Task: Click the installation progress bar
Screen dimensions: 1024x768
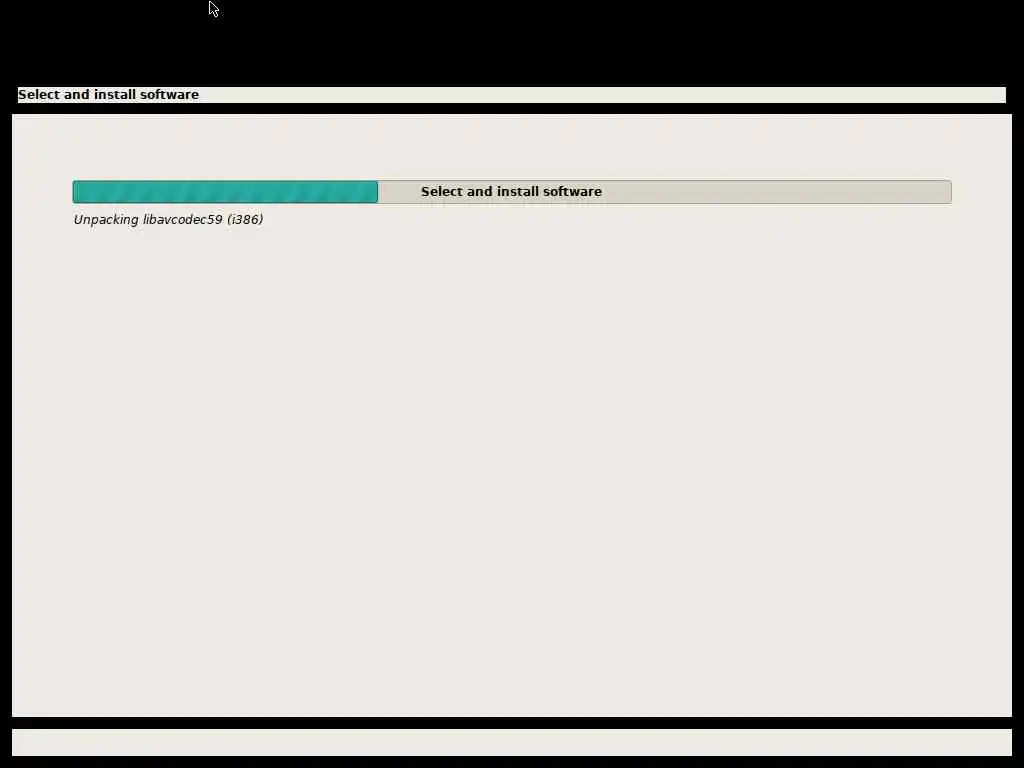Action: (x=512, y=192)
